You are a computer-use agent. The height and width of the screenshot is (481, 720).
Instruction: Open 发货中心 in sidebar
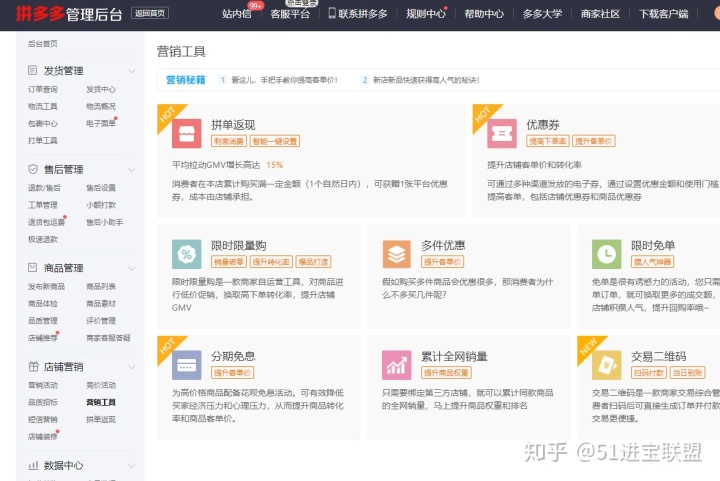point(101,89)
